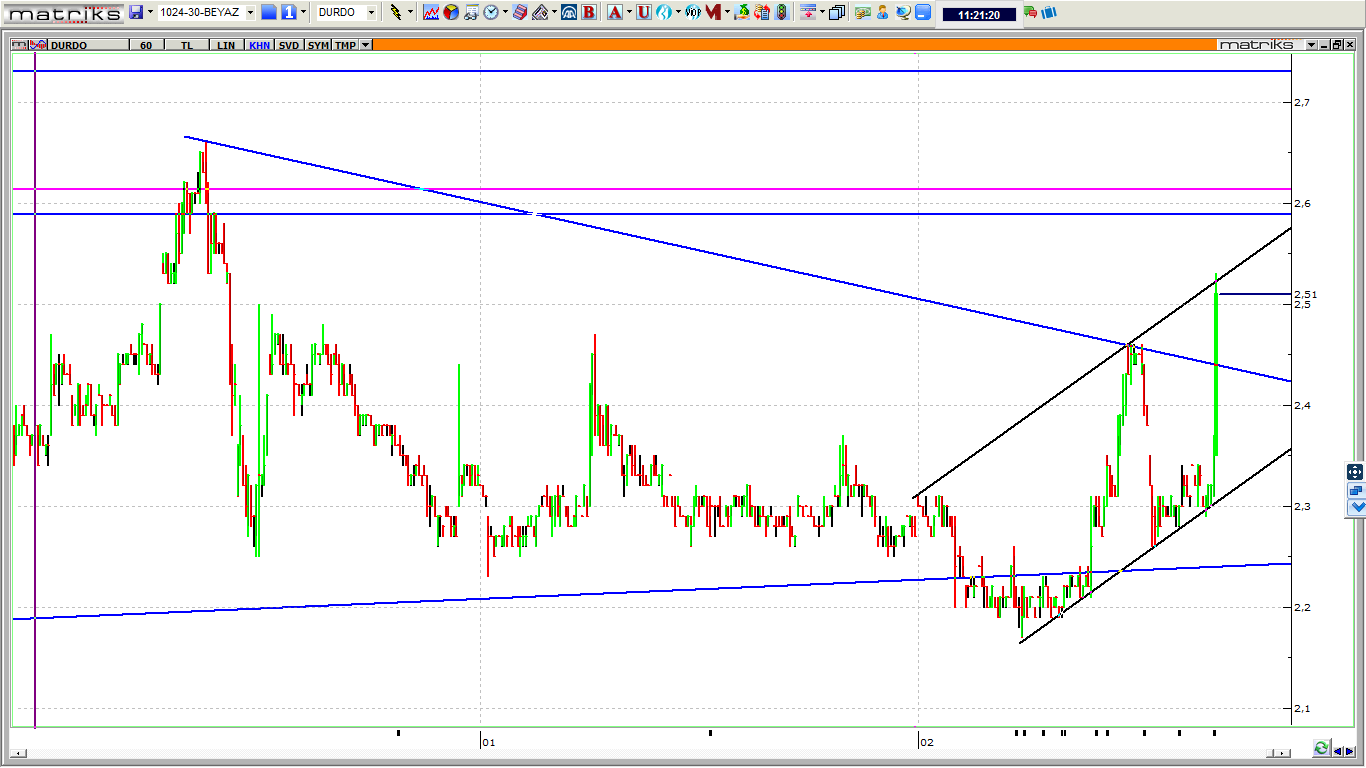Toggle the KHN option in chart header

[x=259, y=45]
